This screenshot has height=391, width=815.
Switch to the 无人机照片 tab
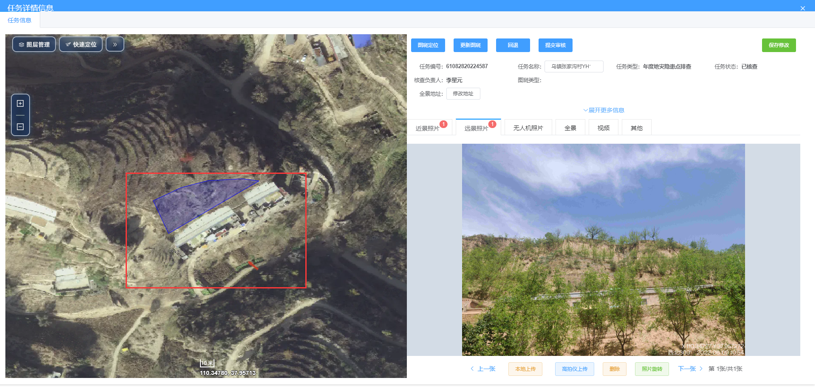(528, 127)
